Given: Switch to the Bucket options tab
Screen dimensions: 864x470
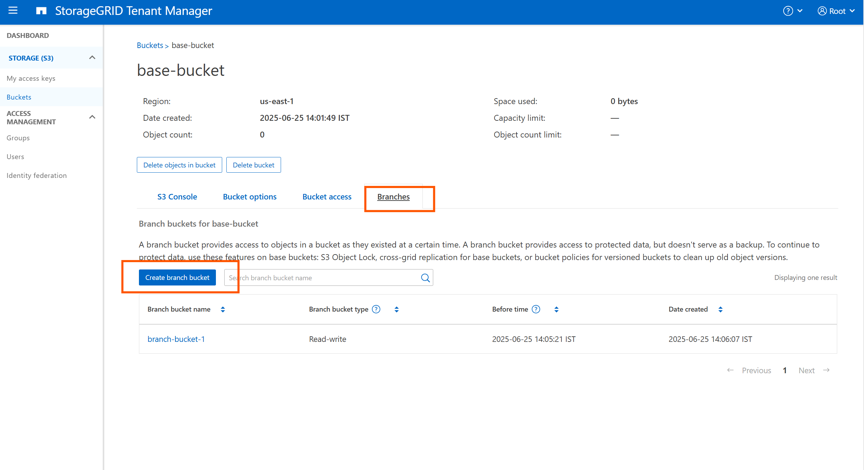Looking at the screenshot, I should pyautogui.click(x=249, y=197).
